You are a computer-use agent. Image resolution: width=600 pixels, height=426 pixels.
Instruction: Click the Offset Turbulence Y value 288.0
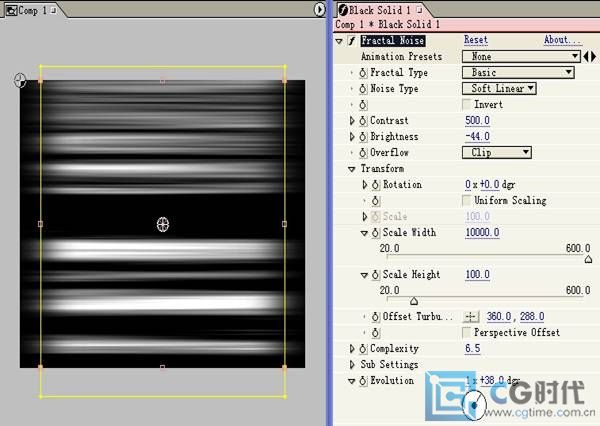pos(532,317)
